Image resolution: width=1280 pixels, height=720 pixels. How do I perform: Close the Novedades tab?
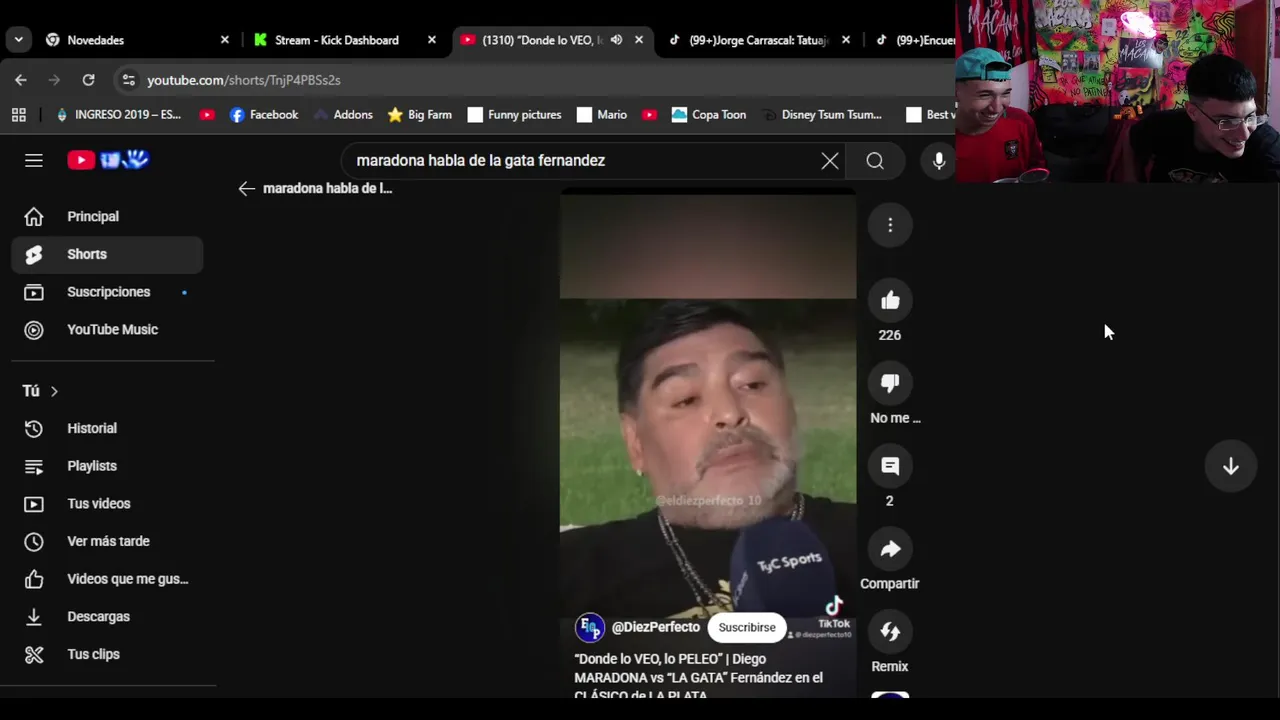(x=225, y=40)
